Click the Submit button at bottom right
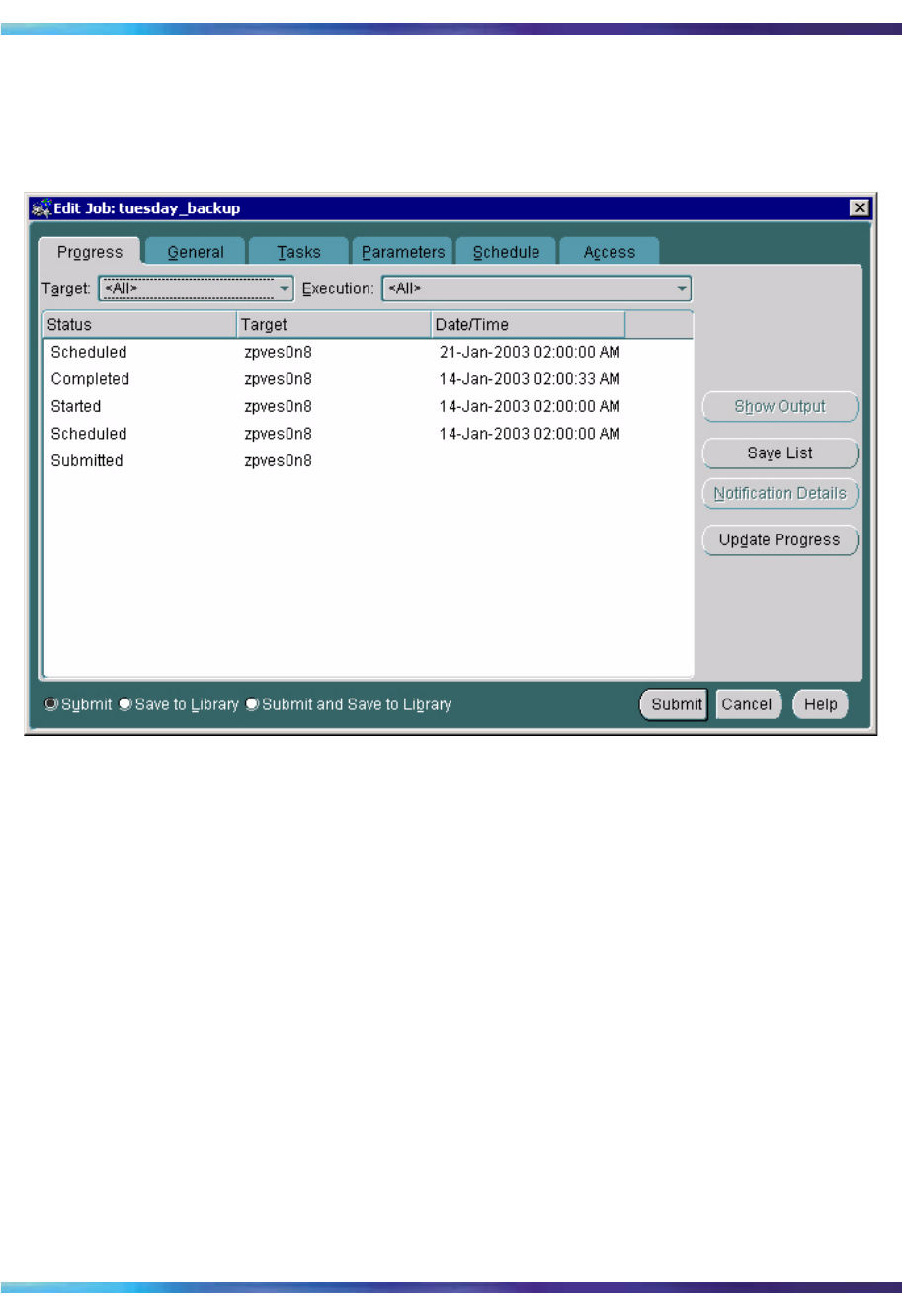 676,704
